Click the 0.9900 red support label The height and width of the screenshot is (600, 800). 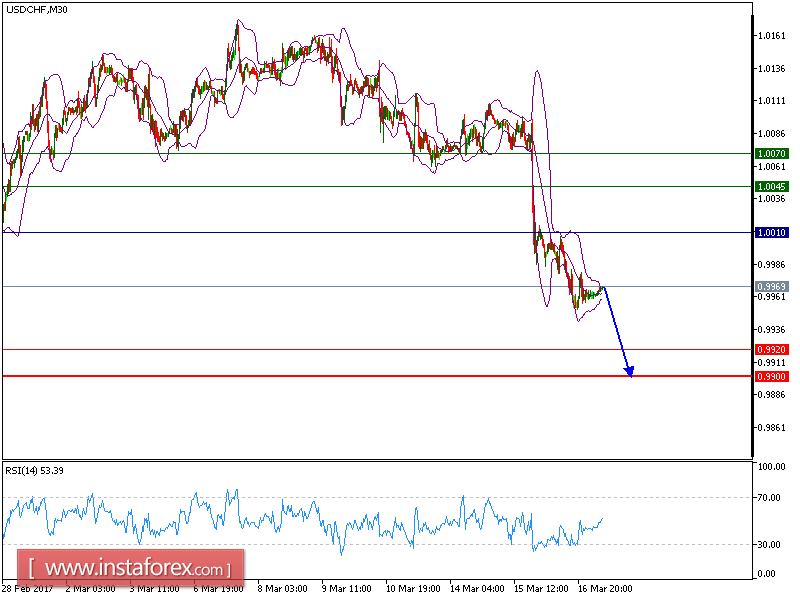771,377
